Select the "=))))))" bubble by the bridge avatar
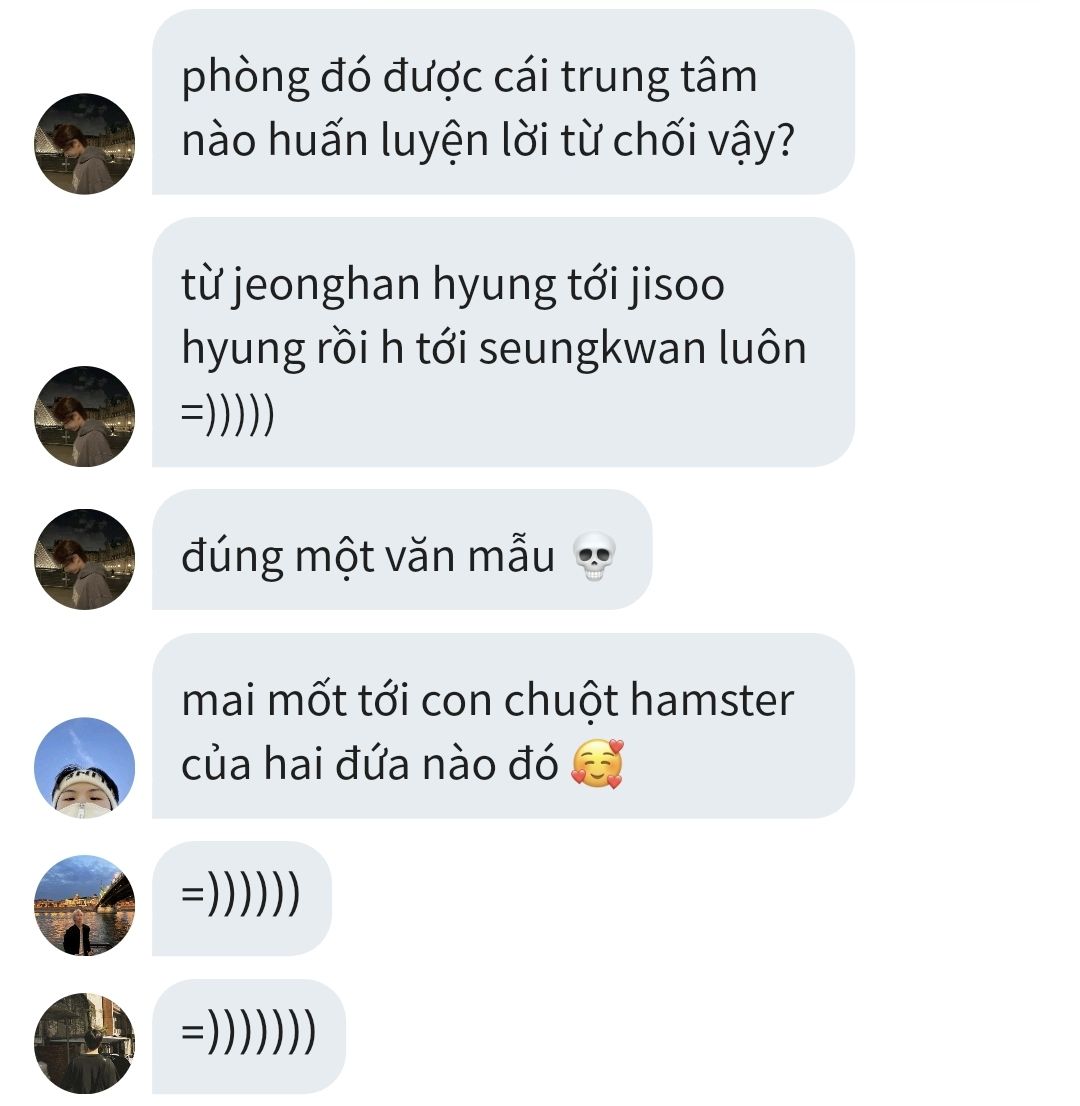This screenshot has width=1080, height=1106. (242, 899)
